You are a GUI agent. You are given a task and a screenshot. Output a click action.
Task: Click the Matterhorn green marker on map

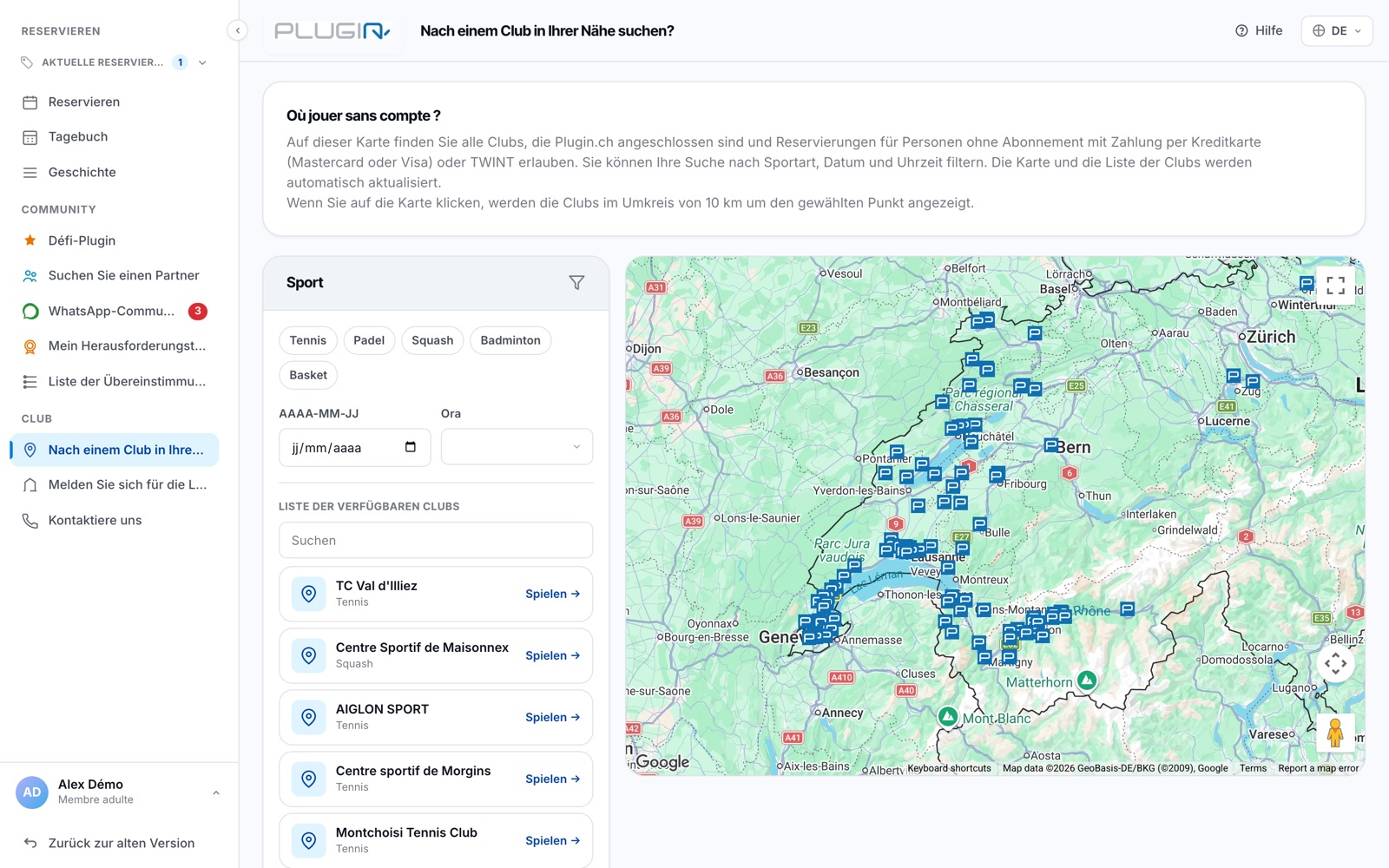tap(1087, 681)
